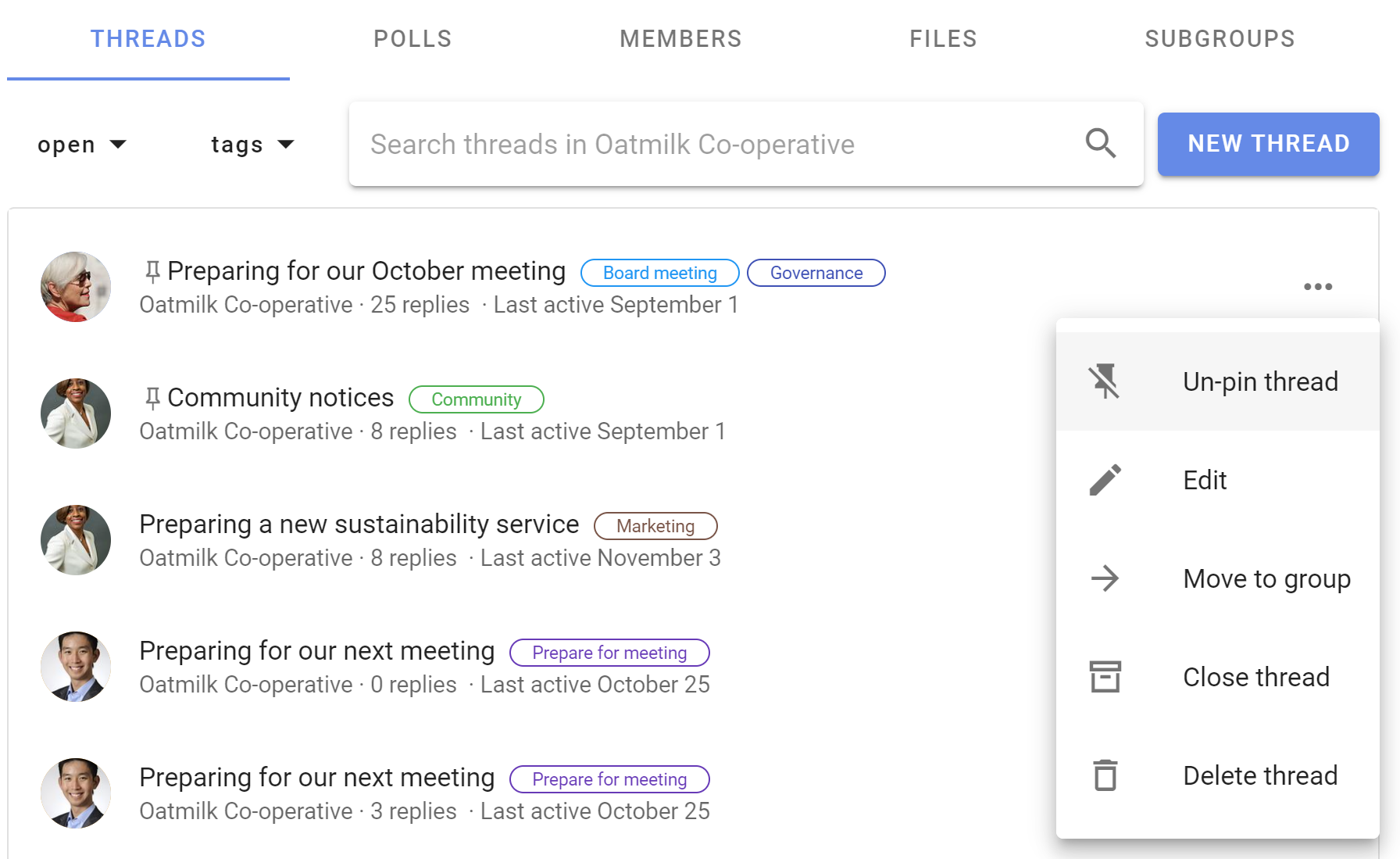This screenshot has height=859, width=1400.
Task: Expand the open filter dropdown
Action: point(82,145)
